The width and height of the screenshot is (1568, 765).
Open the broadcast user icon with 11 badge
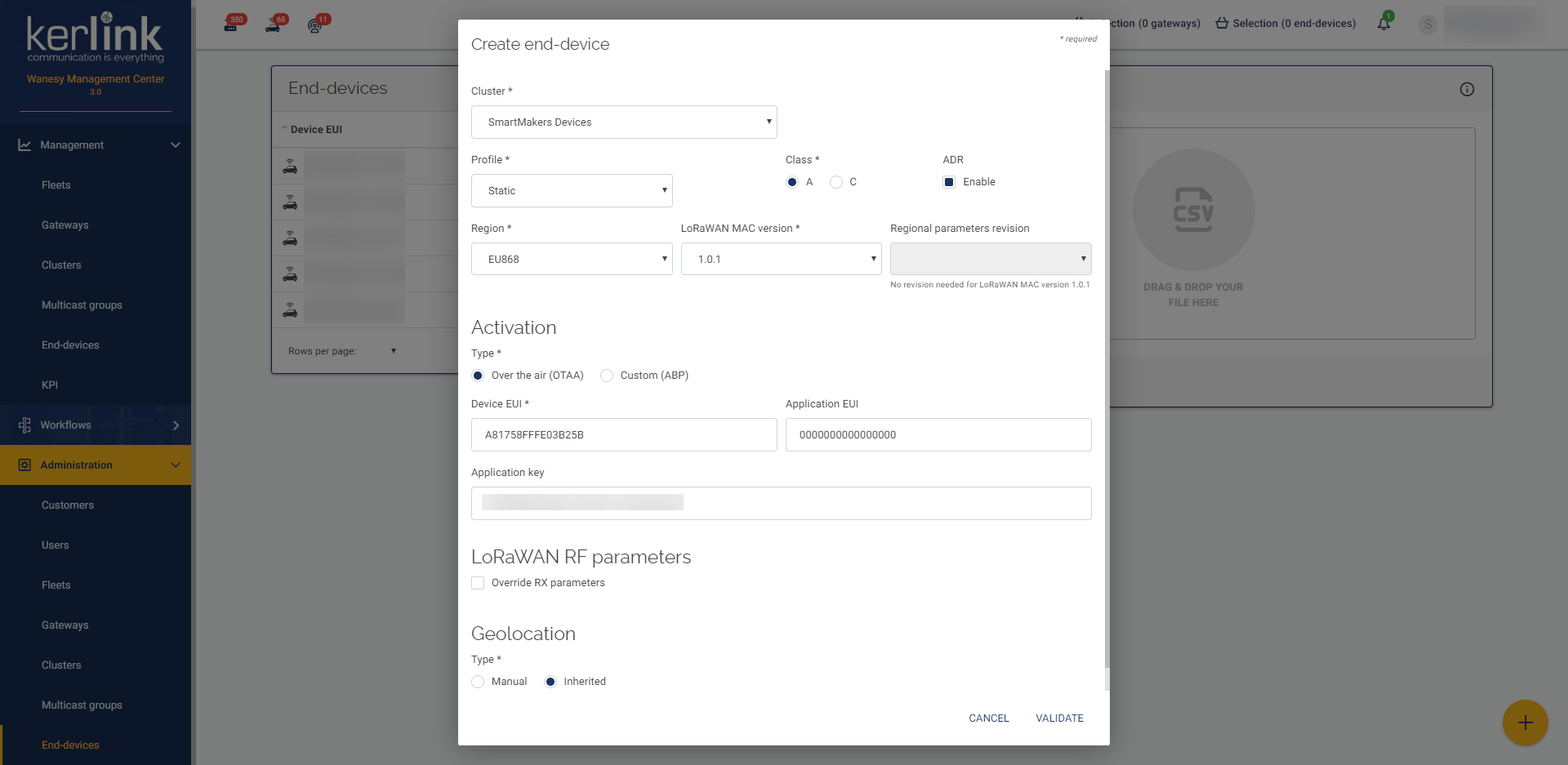coord(314,25)
